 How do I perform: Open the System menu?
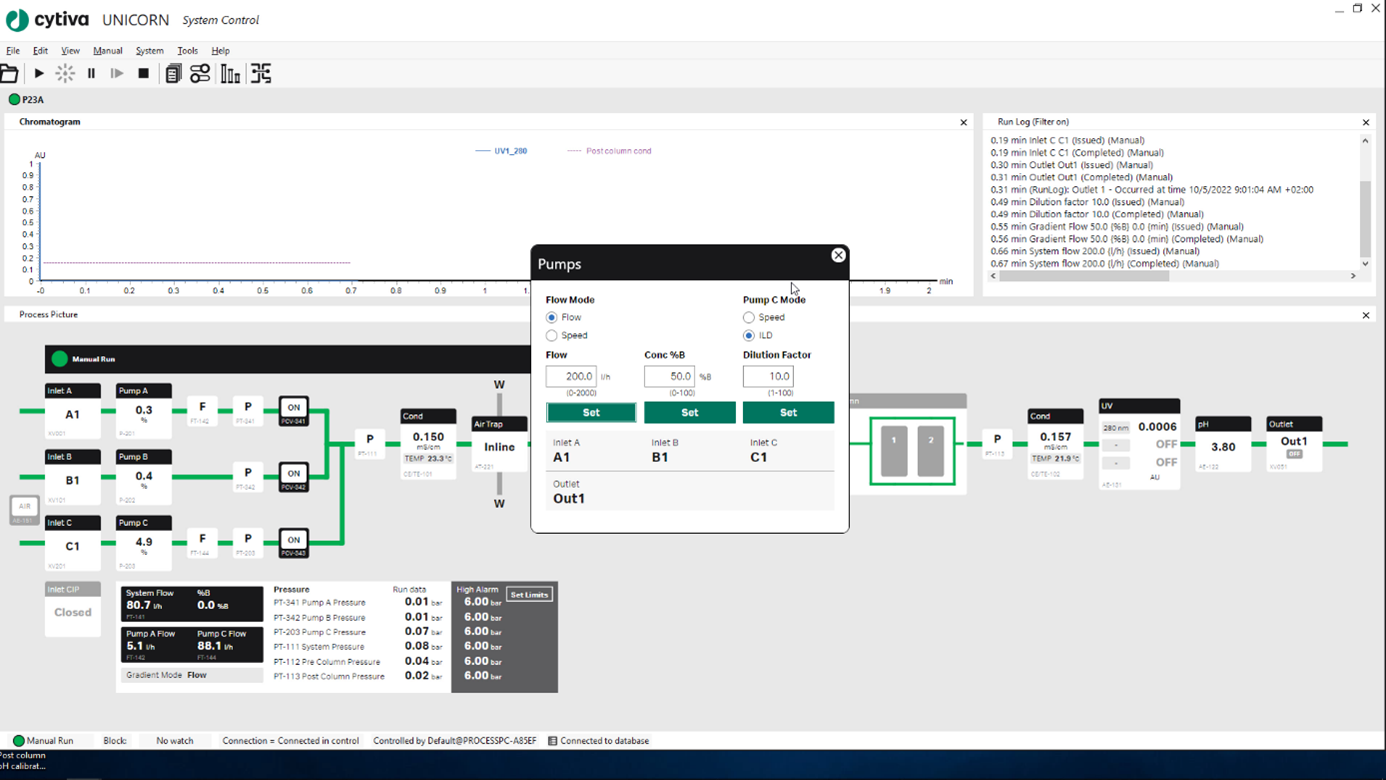(149, 51)
